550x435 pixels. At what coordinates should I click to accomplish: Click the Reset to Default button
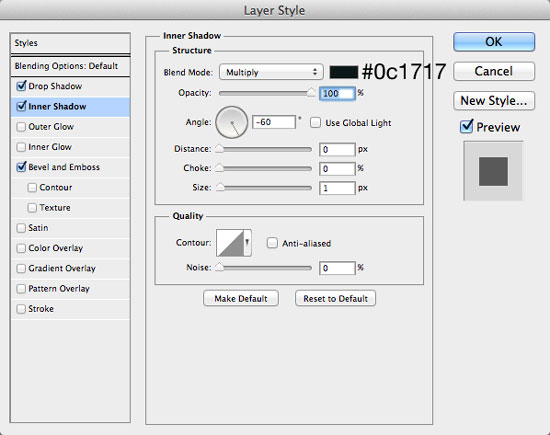335,299
